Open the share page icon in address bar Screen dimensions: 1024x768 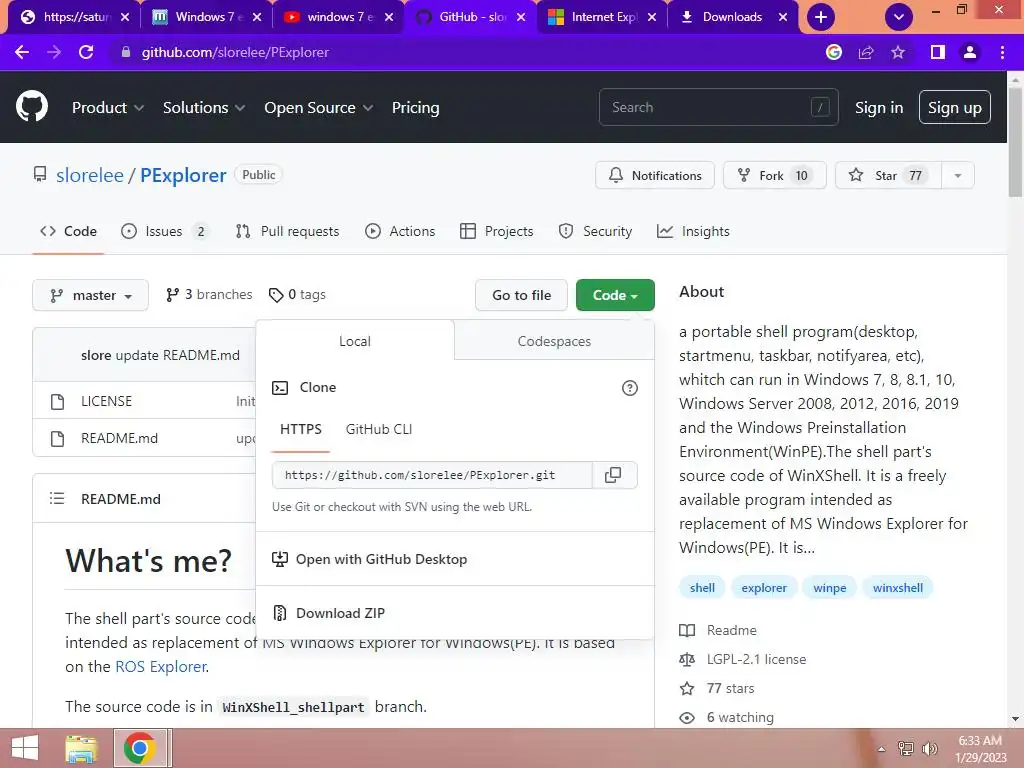point(866,52)
